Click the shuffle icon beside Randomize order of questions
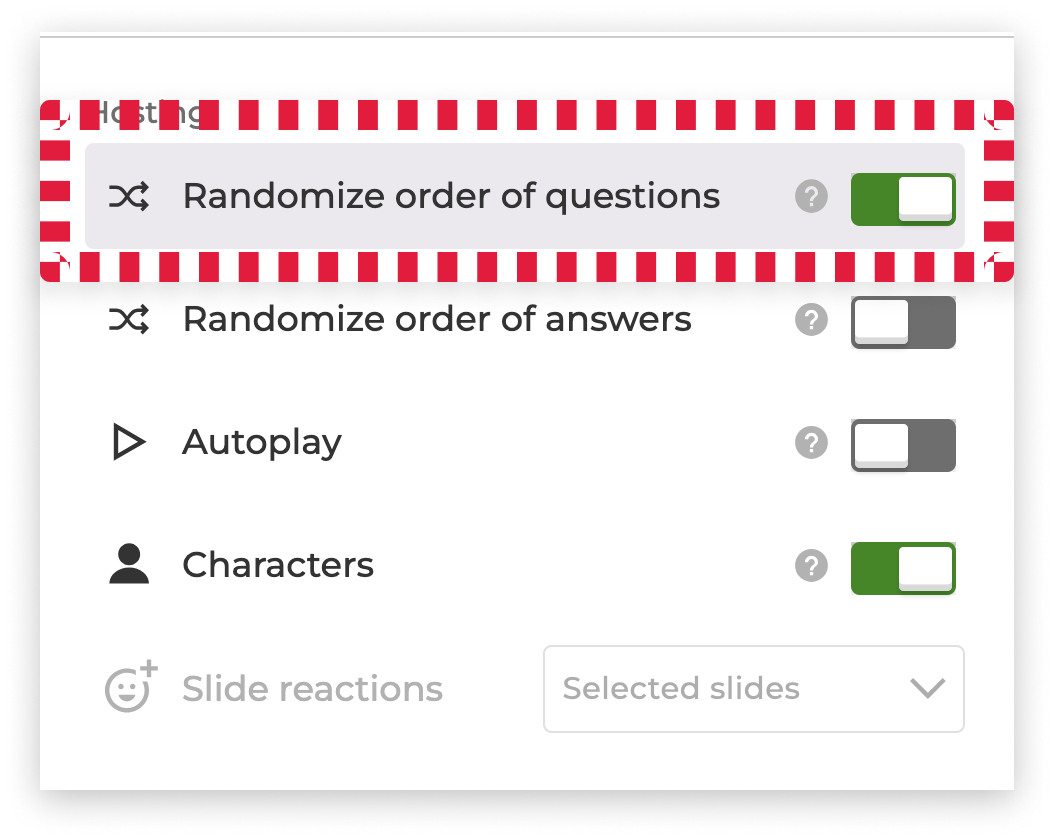The image size is (1054, 838). 129,197
